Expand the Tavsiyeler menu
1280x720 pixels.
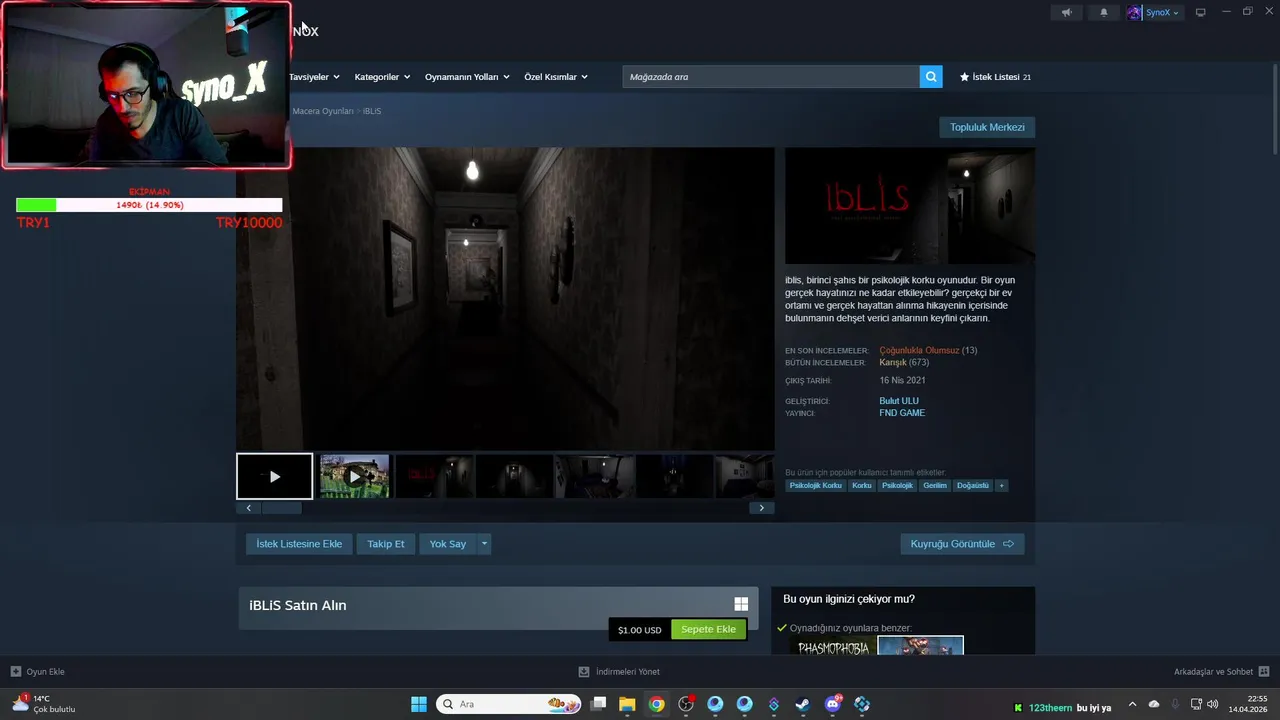(x=314, y=77)
